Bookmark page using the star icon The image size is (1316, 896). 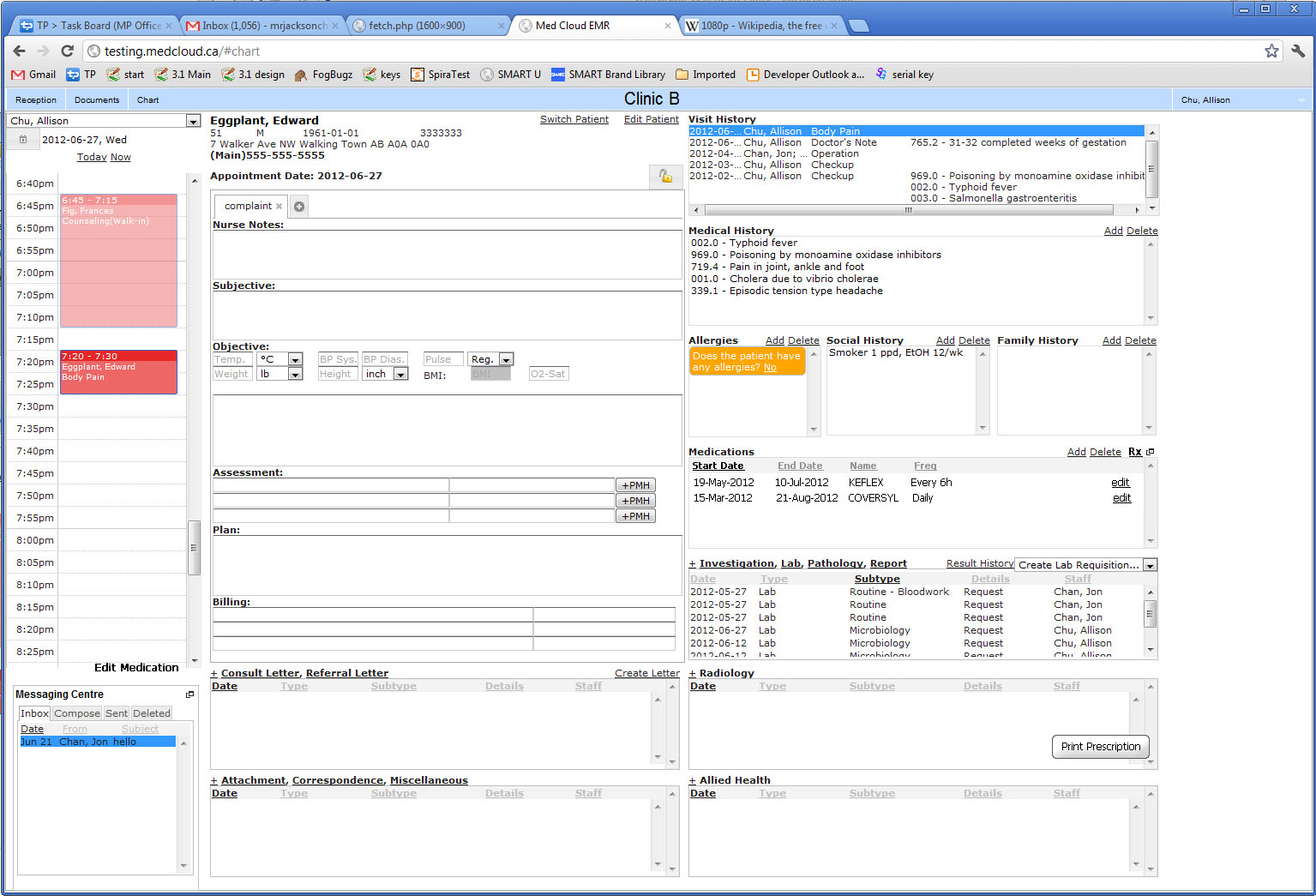1271,51
